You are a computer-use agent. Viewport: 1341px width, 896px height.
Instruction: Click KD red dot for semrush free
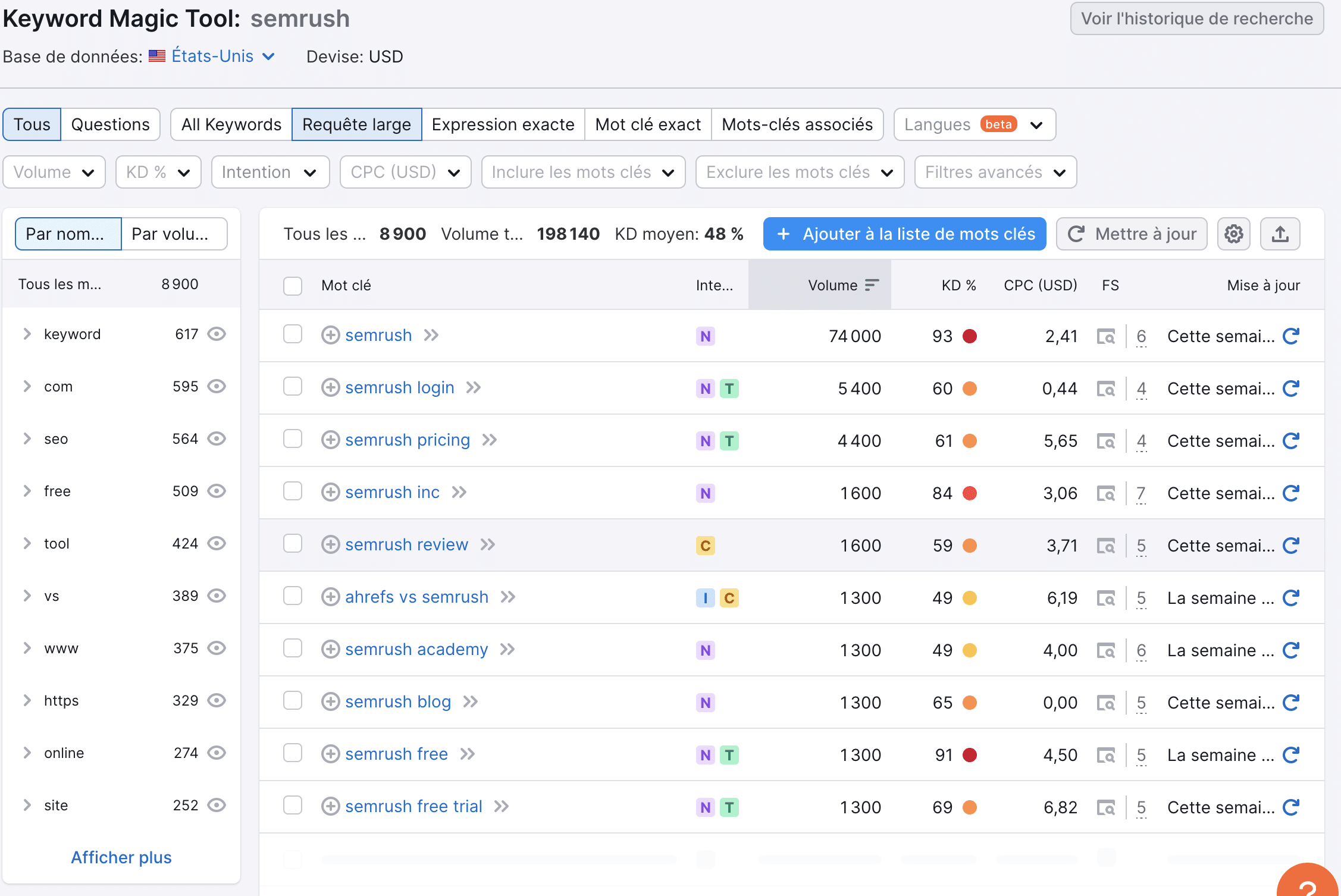pos(970,755)
